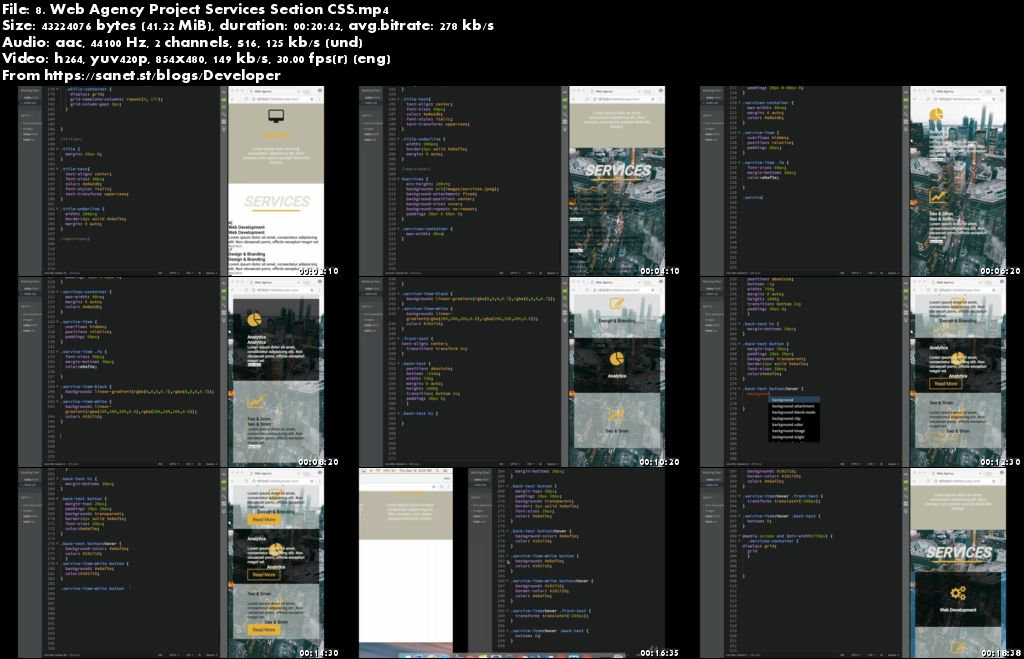
Task: Open the thumbnail stamped 00:16:35
Action: pyautogui.click(x=512, y=563)
